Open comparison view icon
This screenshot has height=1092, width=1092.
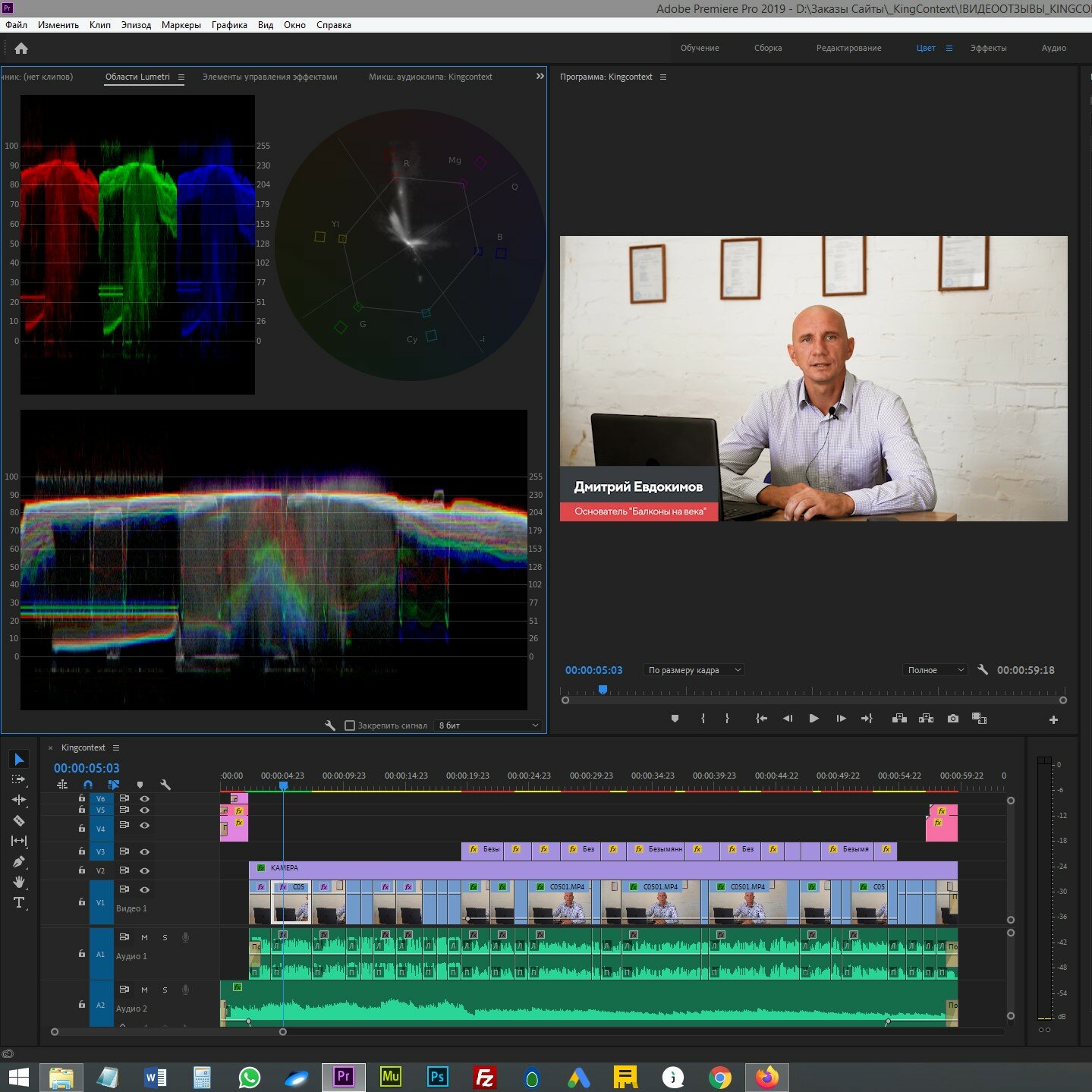979,719
